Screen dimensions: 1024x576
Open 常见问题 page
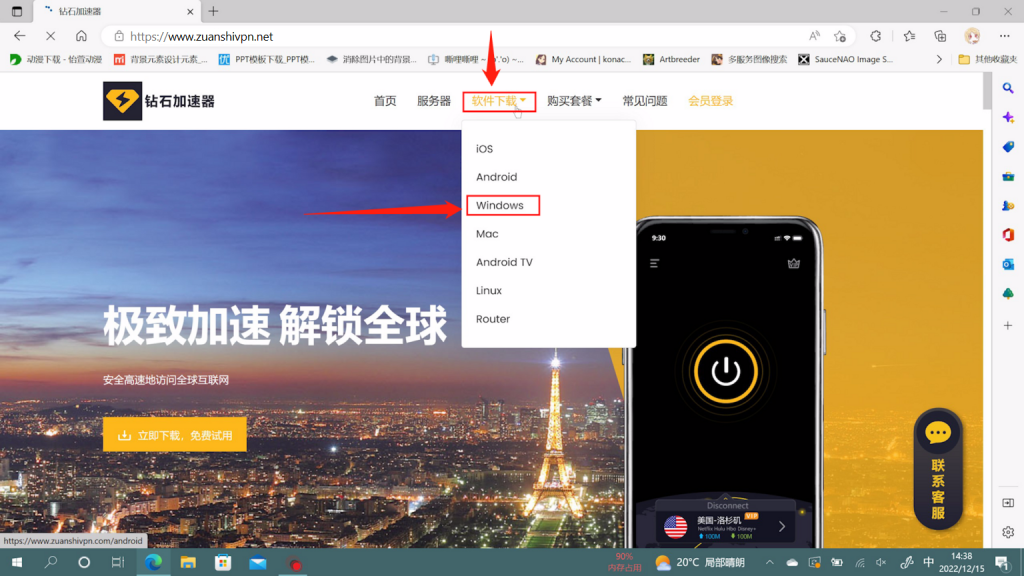[x=645, y=101]
